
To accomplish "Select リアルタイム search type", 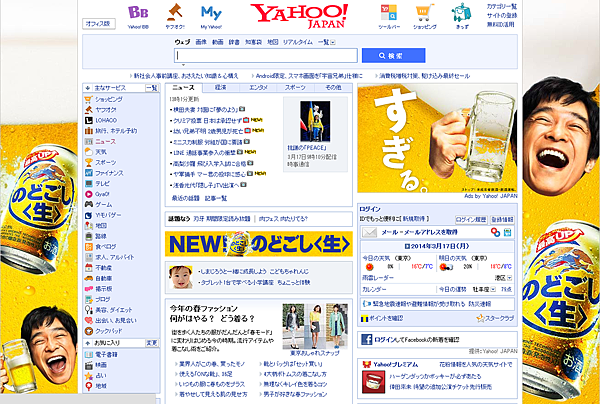I will [297, 42].
